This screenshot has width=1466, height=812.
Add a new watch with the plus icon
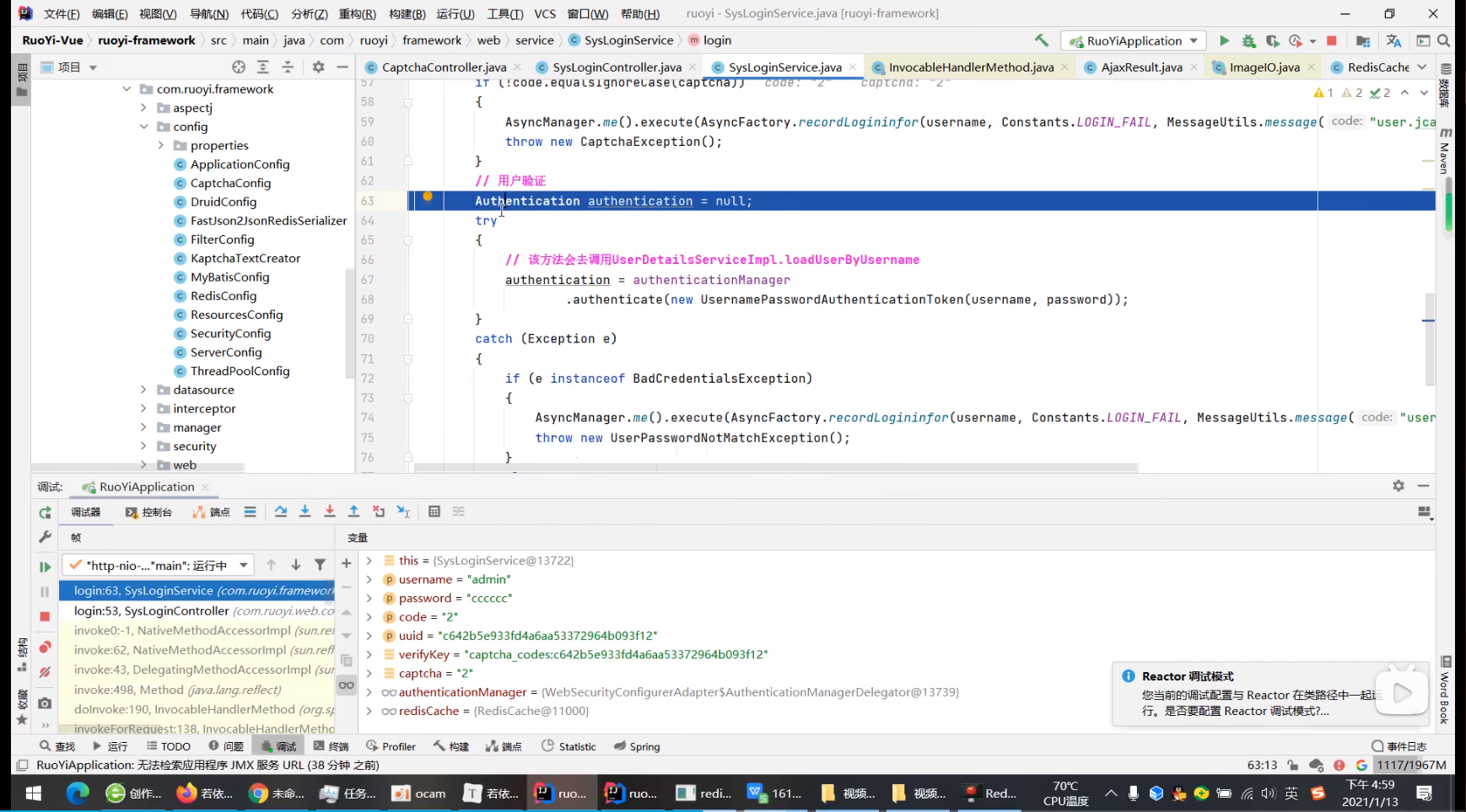[x=346, y=563]
